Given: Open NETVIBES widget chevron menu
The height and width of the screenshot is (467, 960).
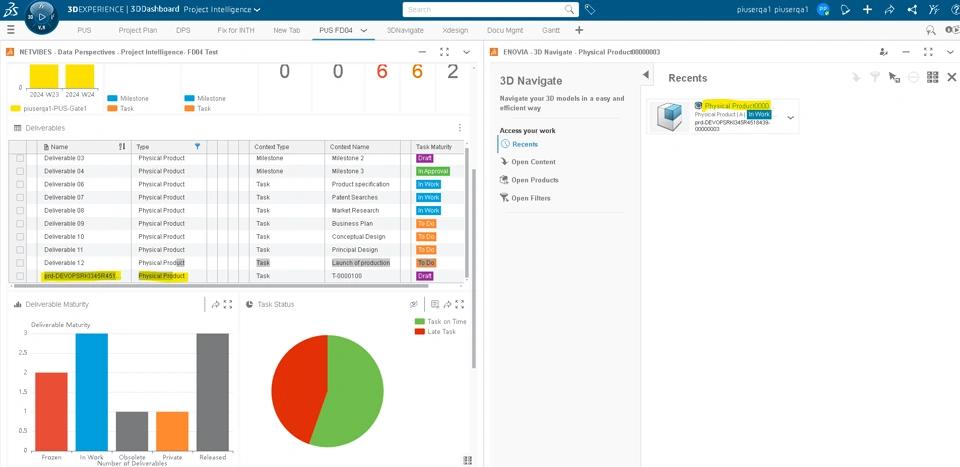Looking at the screenshot, I should tap(467, 52).
